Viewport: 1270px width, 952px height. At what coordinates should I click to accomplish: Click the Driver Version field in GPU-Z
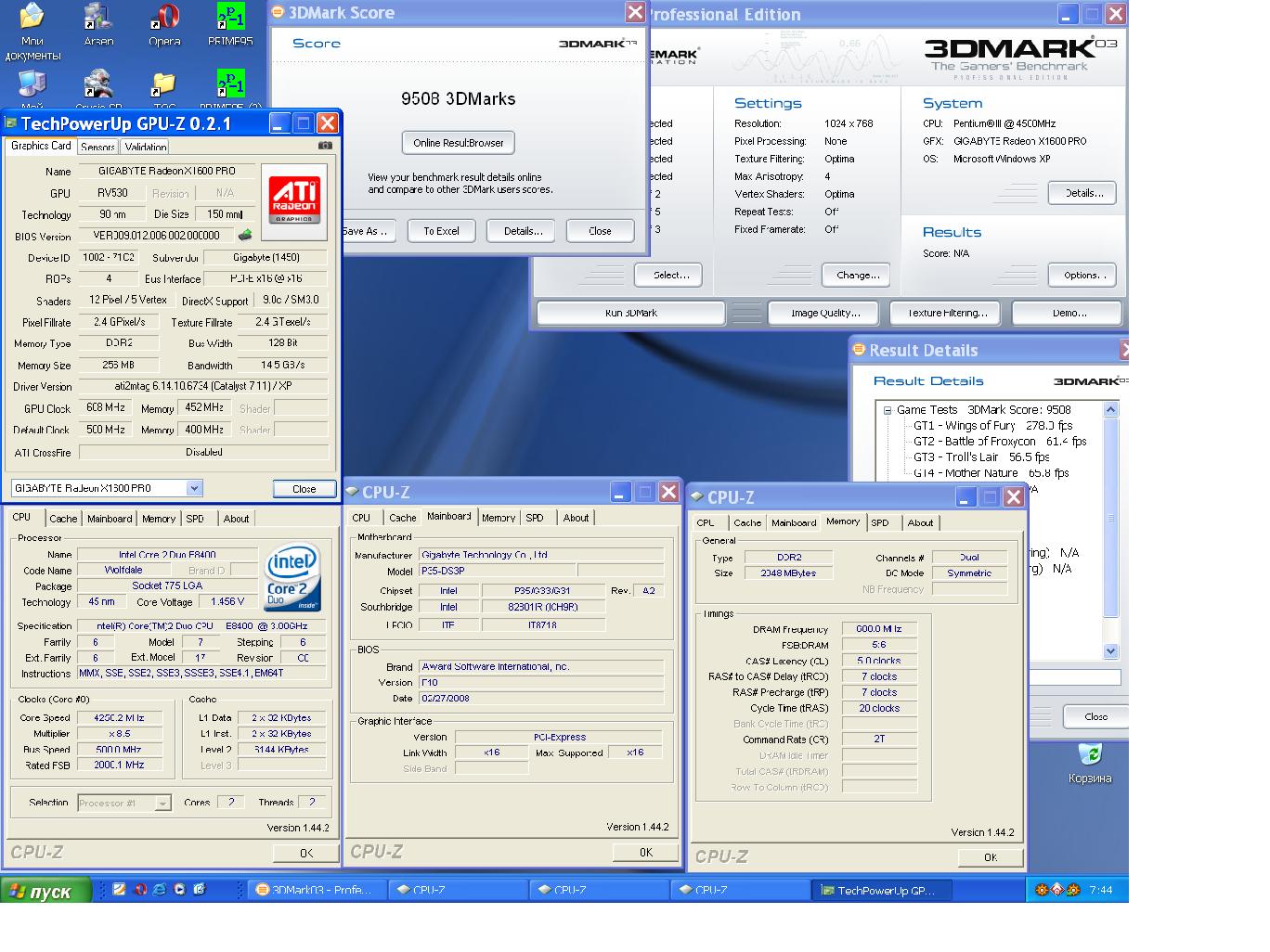203,386
